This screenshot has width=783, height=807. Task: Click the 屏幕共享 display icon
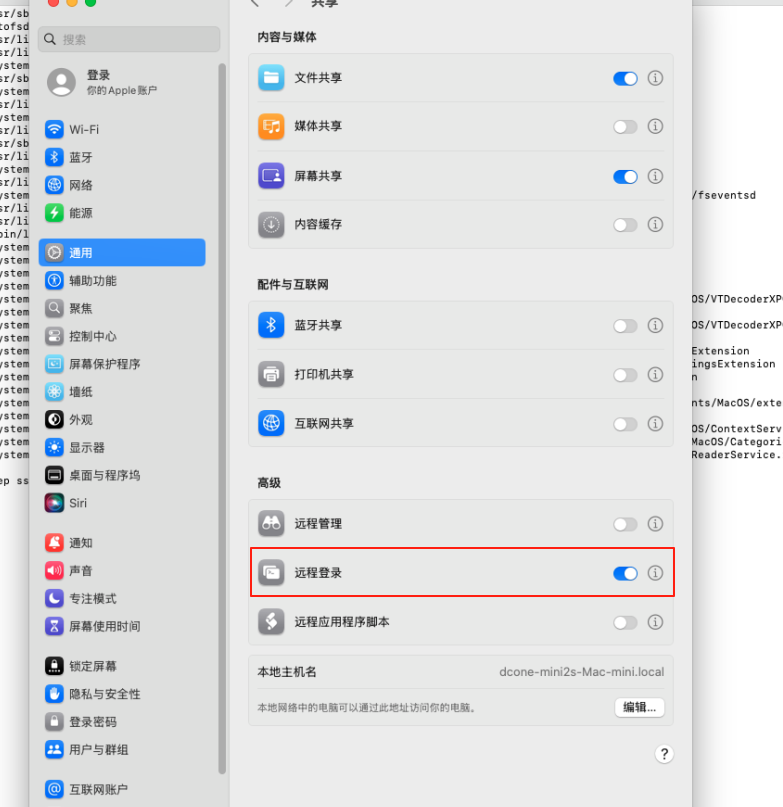click(271, 176)
